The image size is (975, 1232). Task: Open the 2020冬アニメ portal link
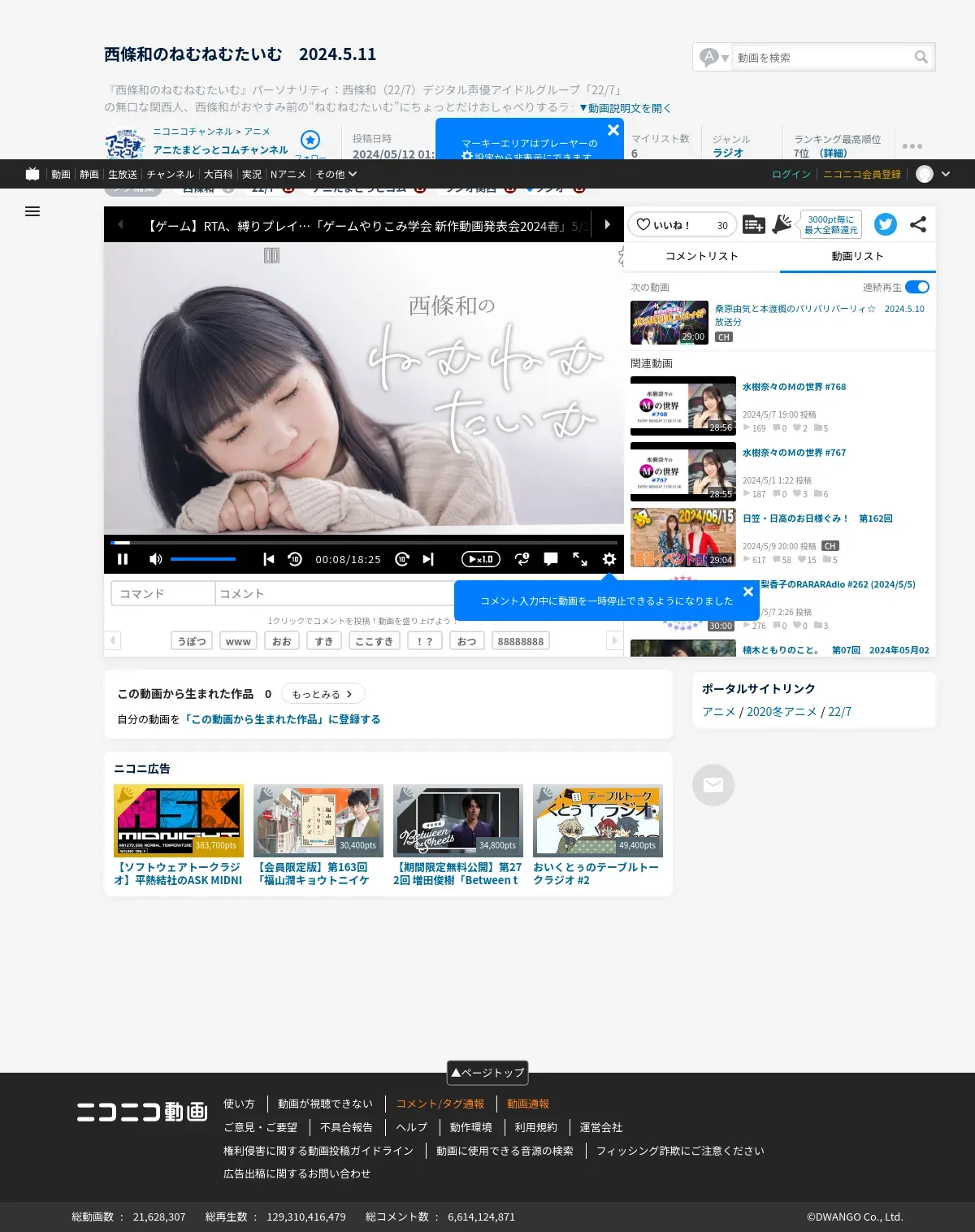point(782,712)
